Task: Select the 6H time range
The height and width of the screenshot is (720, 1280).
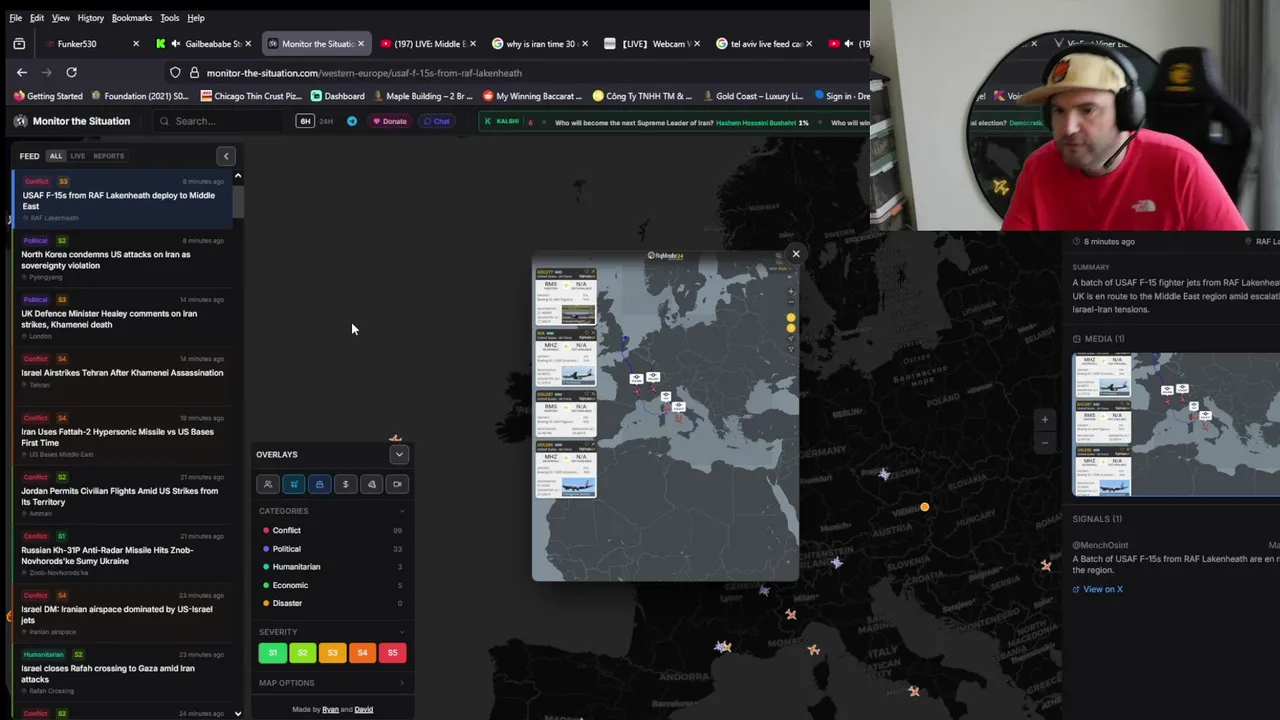Action: [x=305, y=121]
